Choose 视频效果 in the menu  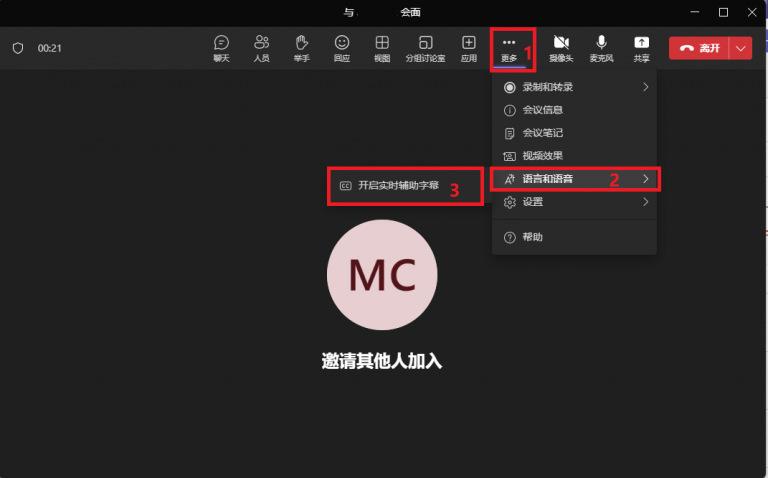543,156
